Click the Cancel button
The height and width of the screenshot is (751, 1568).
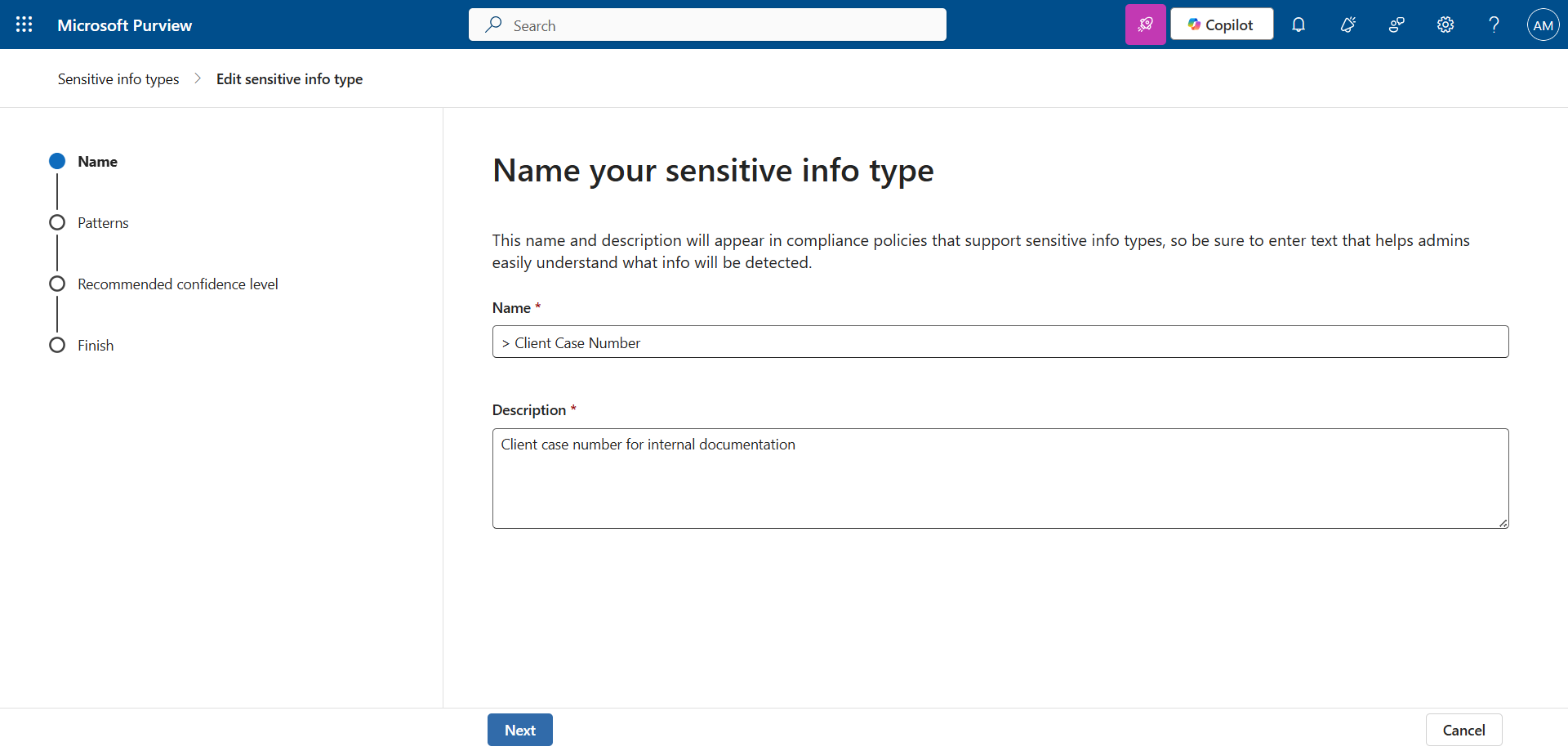(x=1463, y=730)
